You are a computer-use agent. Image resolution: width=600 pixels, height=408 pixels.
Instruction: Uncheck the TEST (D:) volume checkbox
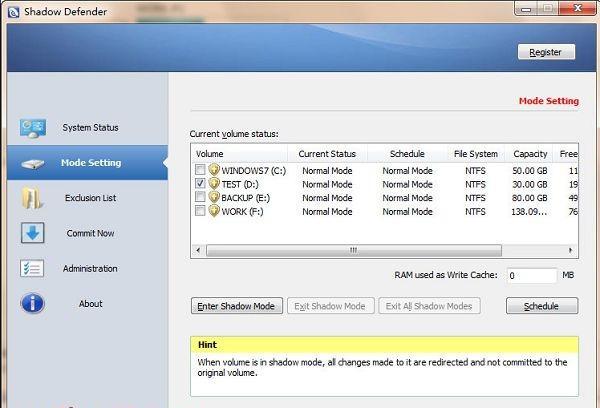pos(200,183)
